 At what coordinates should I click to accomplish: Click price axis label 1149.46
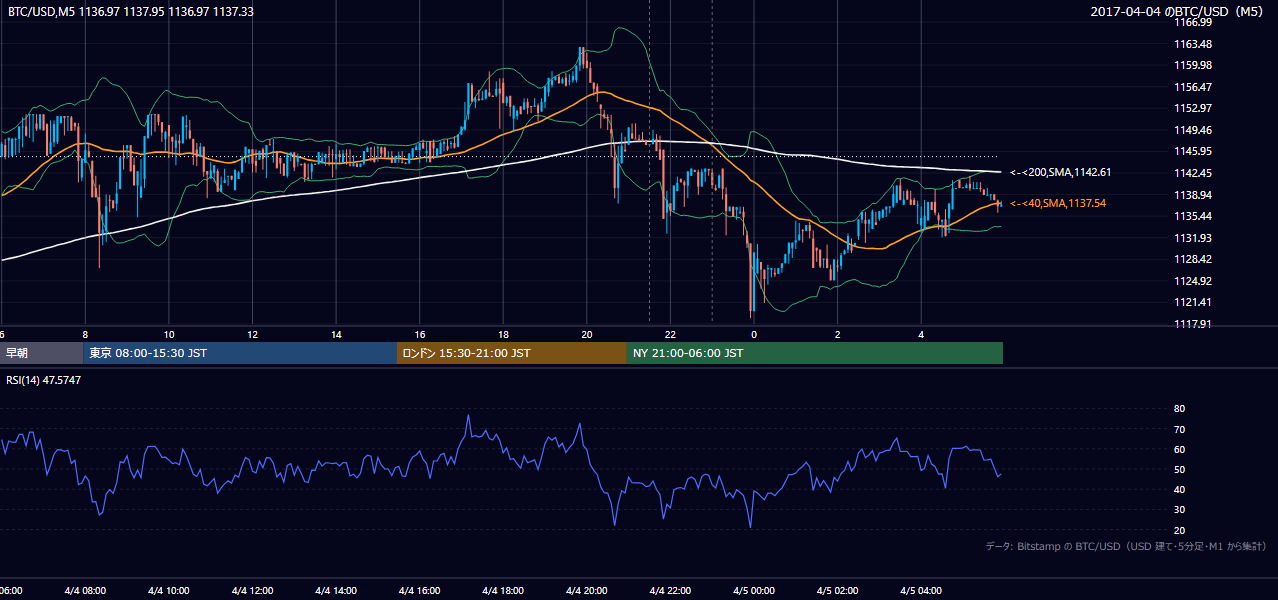pos(1193,130)
